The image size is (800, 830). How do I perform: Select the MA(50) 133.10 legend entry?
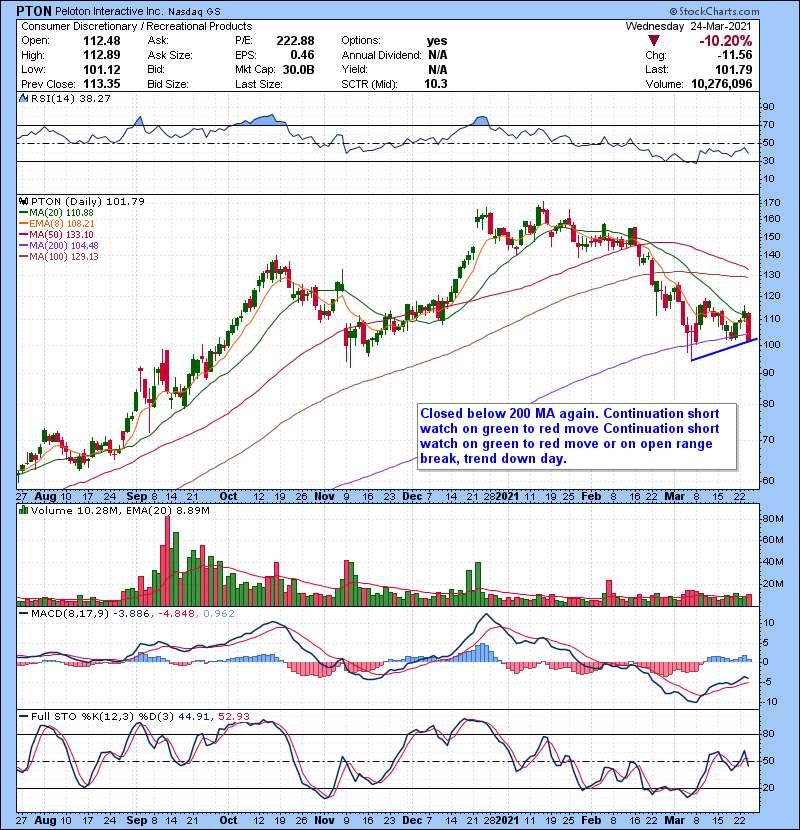(56, 234)
